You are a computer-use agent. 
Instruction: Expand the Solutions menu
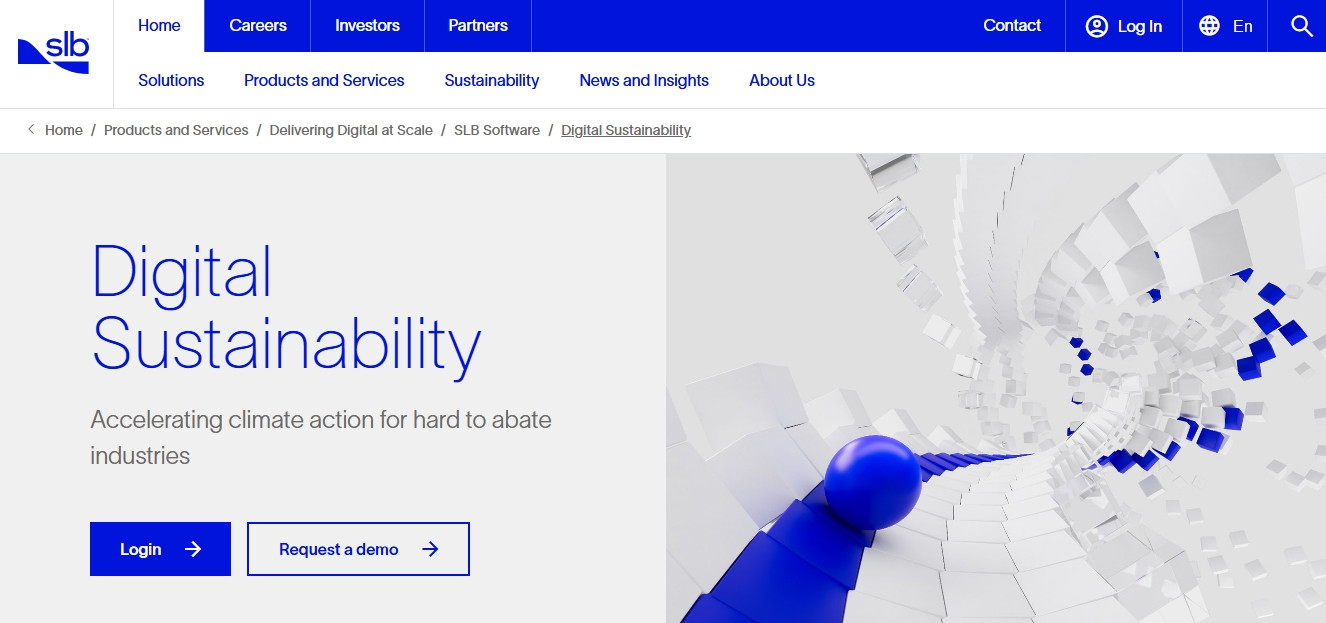click(x=171, y=80)
